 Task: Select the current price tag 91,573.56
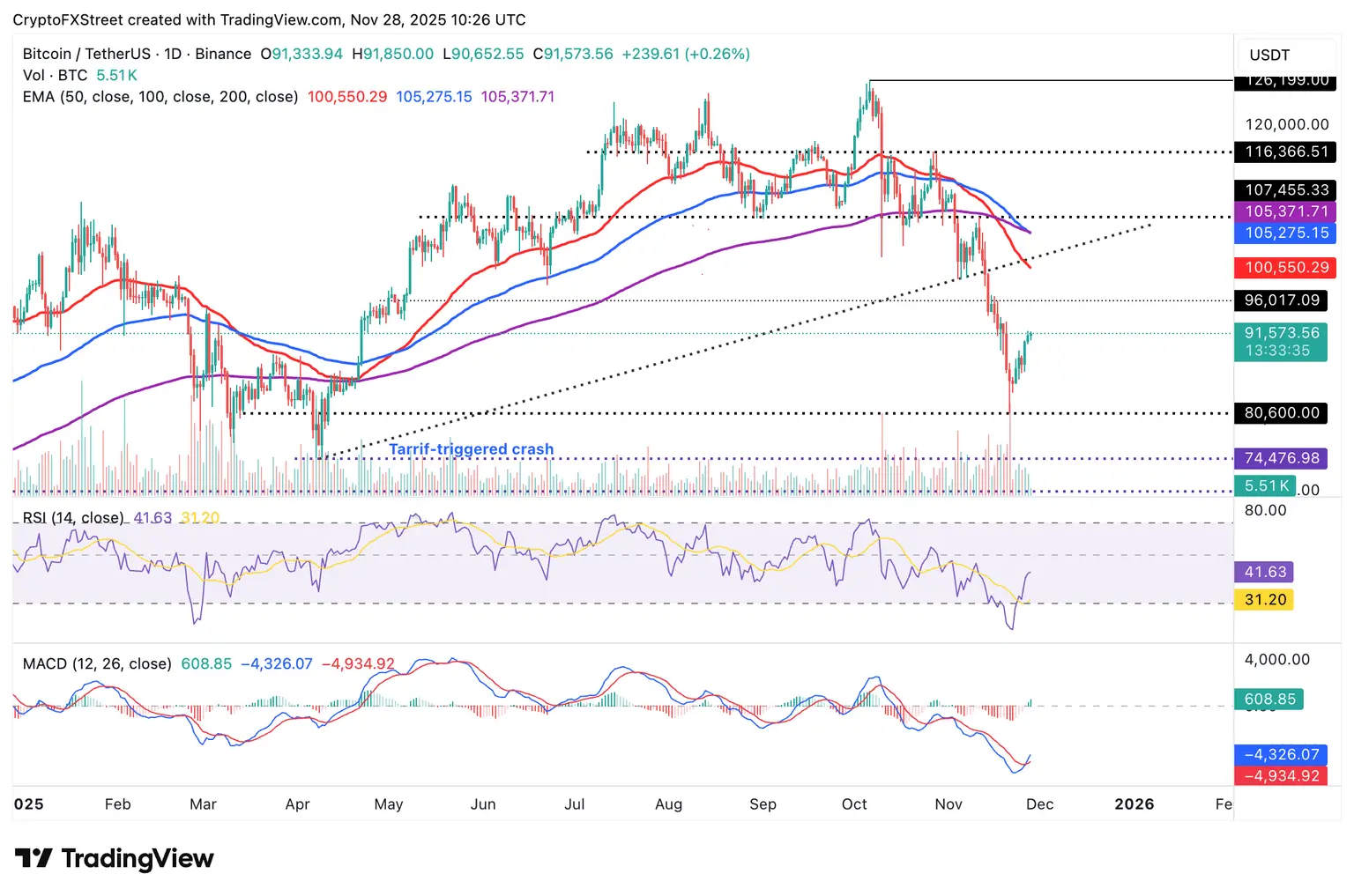click(x=1281, y=333)
